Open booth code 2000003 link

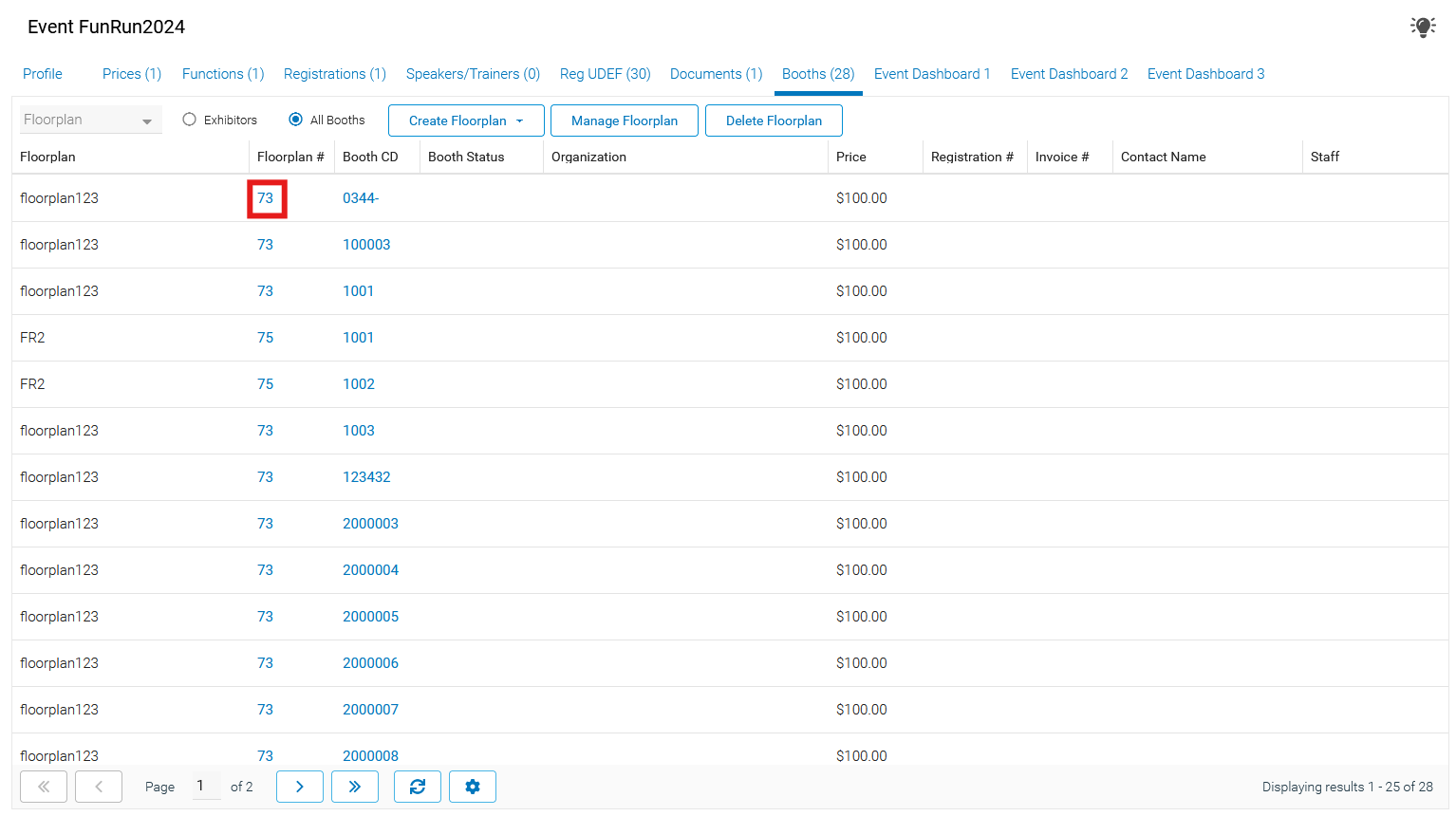(x=371, y=524)
